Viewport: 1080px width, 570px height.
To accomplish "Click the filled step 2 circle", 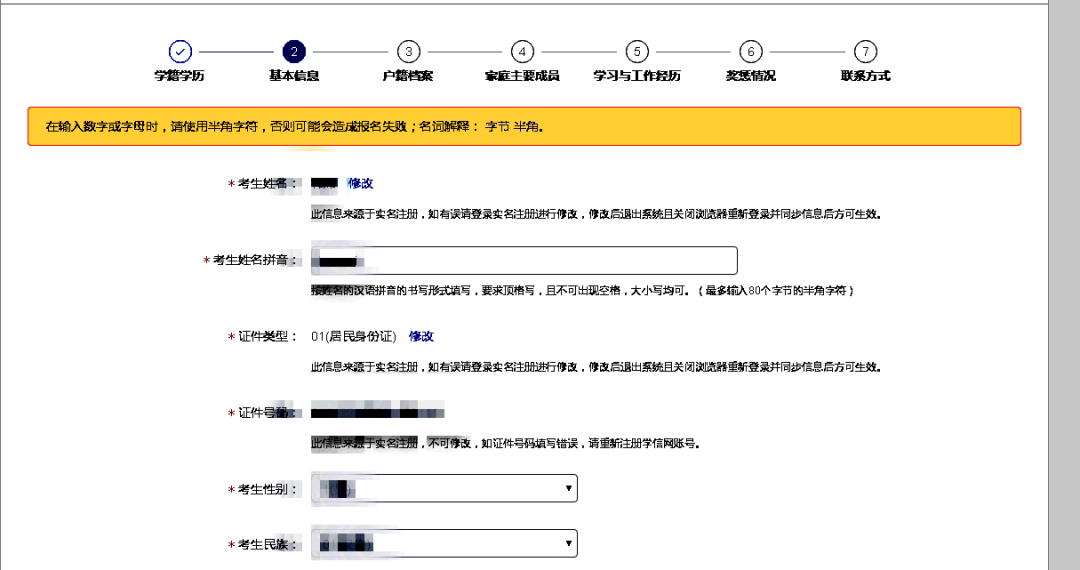I will [x=294, y=51].
